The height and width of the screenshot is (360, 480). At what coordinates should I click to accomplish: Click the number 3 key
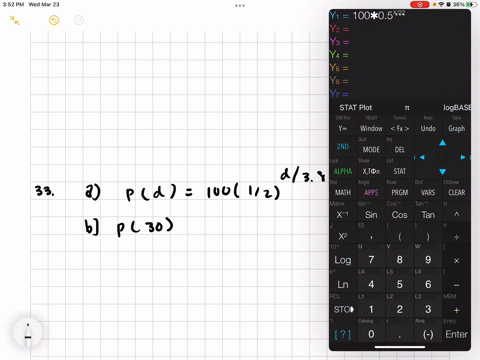428,309
